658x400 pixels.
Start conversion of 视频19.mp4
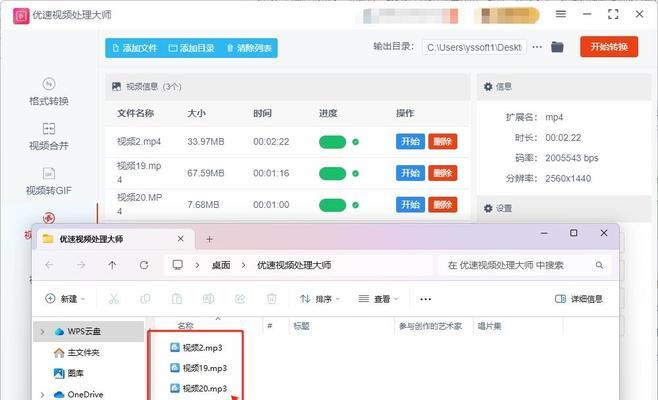point(410,173)
